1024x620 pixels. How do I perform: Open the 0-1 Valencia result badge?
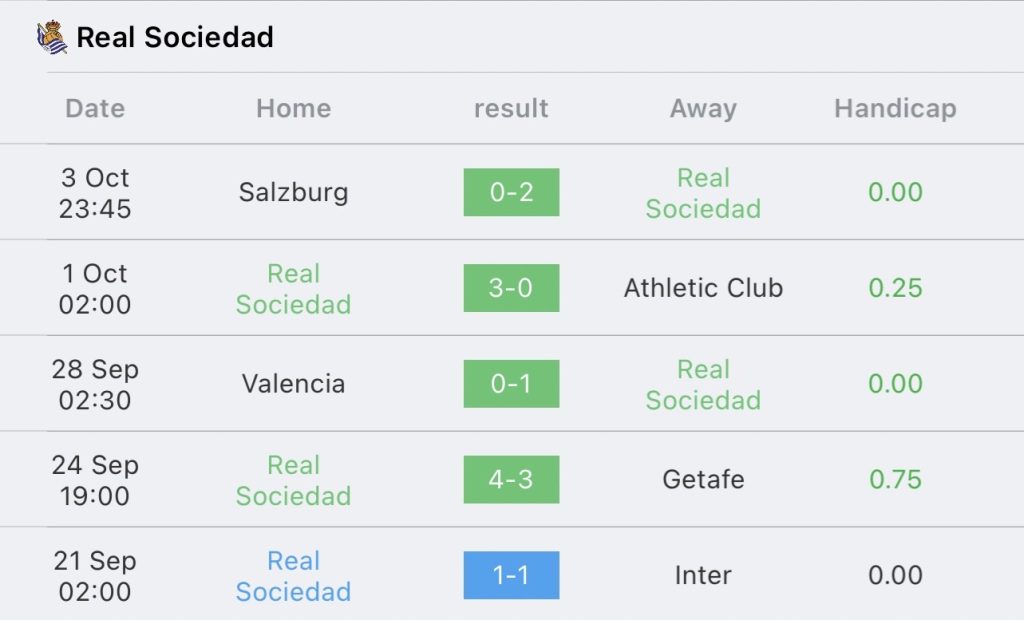click(x=511, y=383)
